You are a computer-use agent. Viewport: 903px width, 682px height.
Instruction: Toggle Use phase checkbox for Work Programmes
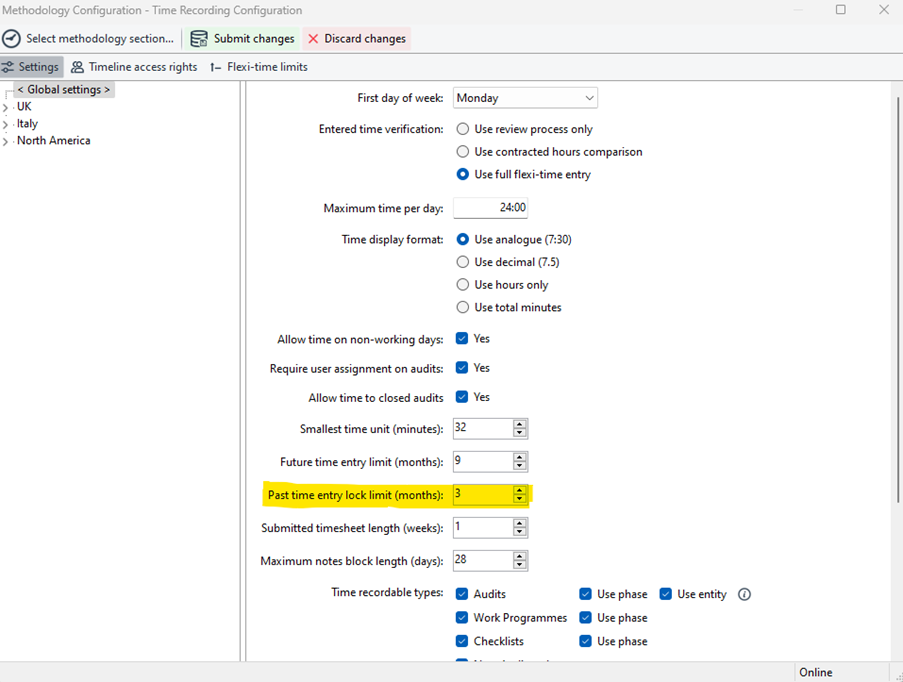tap(586, 617)
